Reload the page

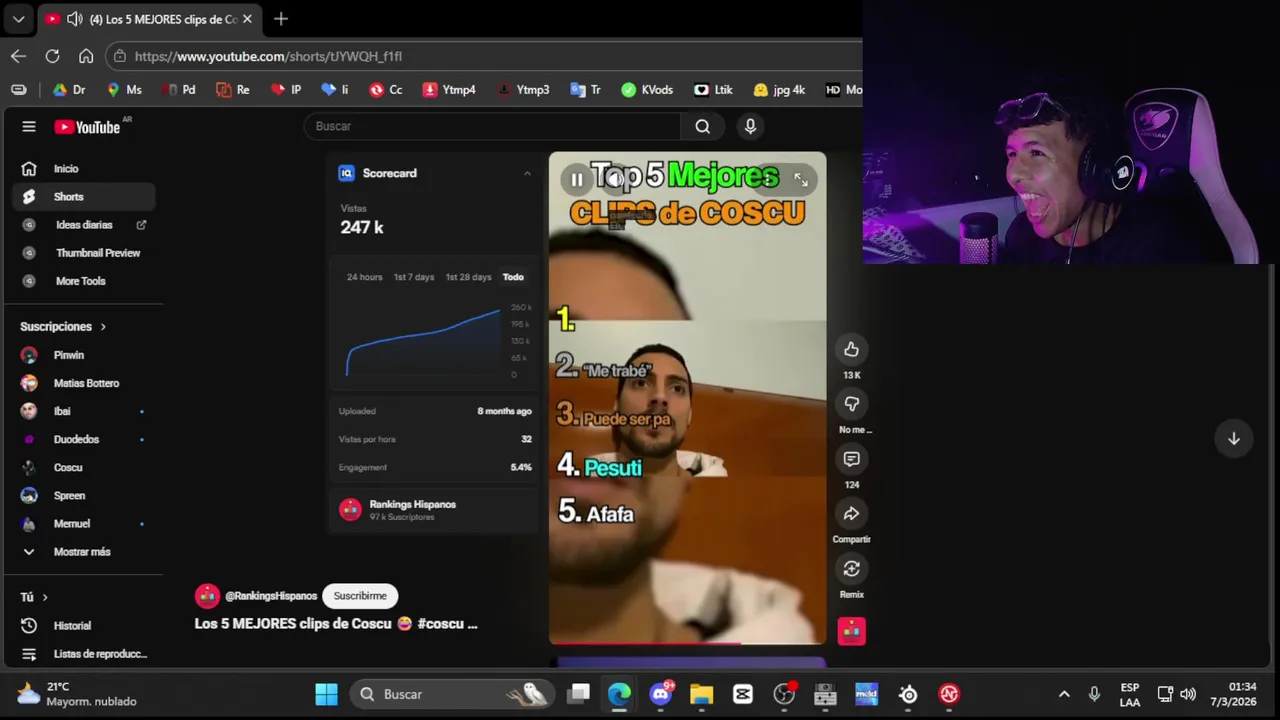pyautogui.click(x=52, y=56)
